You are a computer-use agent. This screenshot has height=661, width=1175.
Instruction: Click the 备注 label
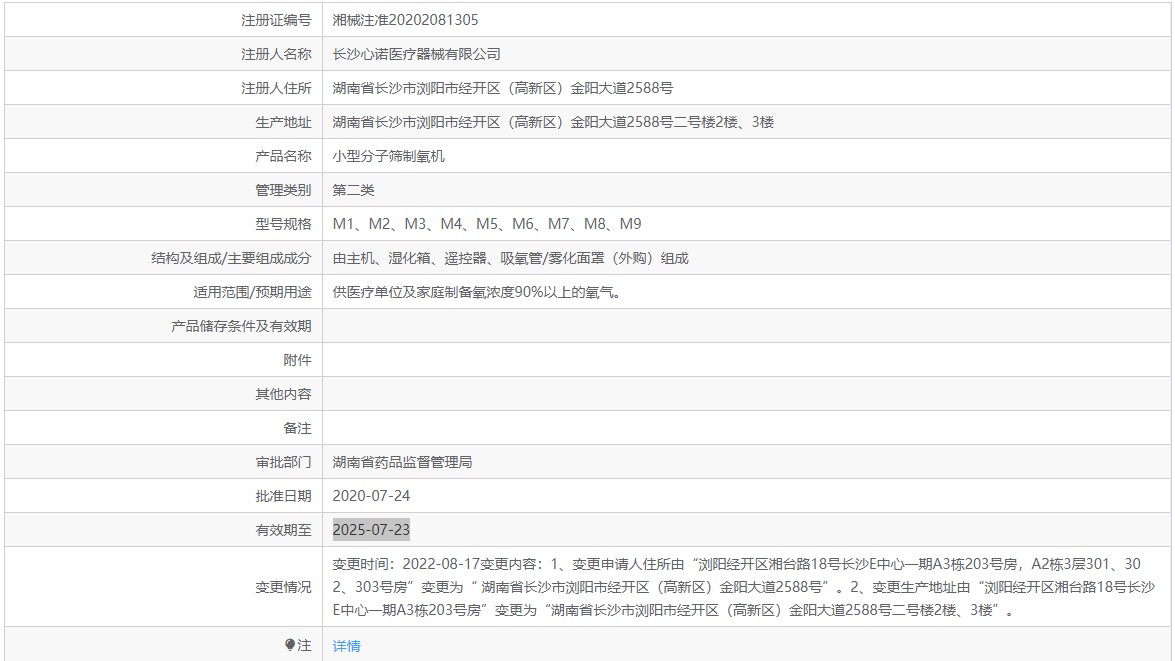pos(297,428)
